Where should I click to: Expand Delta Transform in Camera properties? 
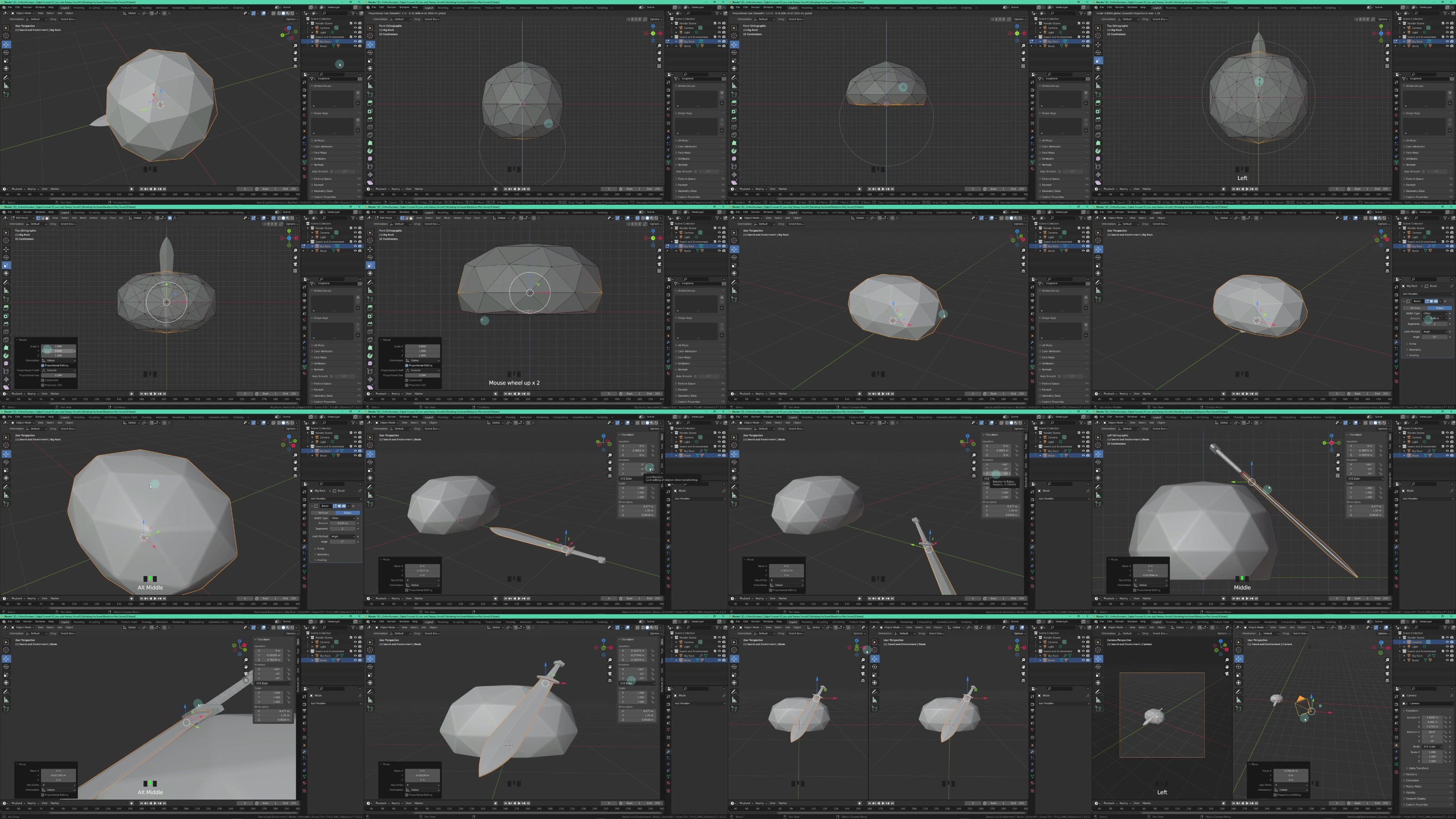coord(1419,768)
